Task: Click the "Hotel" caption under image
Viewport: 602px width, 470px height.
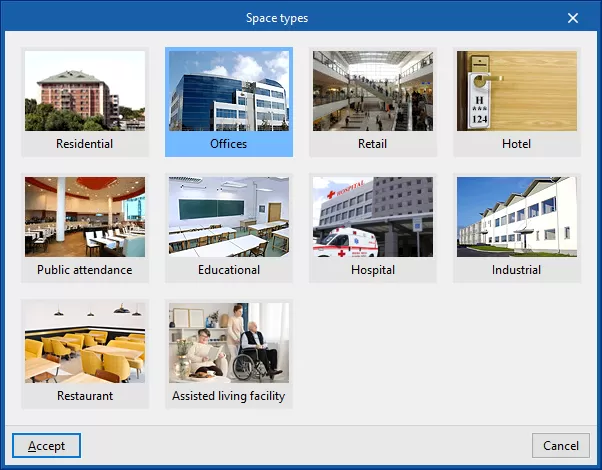Action: [517, 144]
